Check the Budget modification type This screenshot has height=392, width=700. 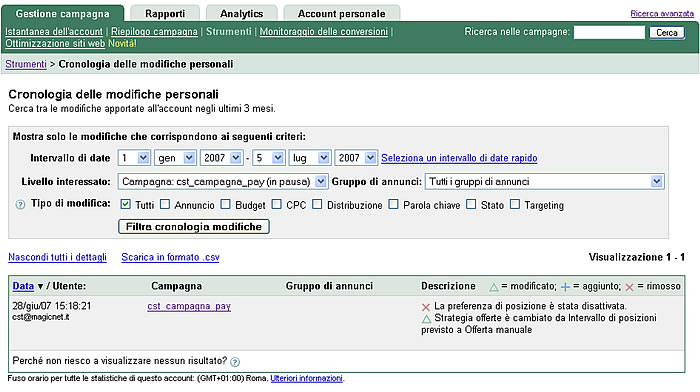tap(225, 204)
